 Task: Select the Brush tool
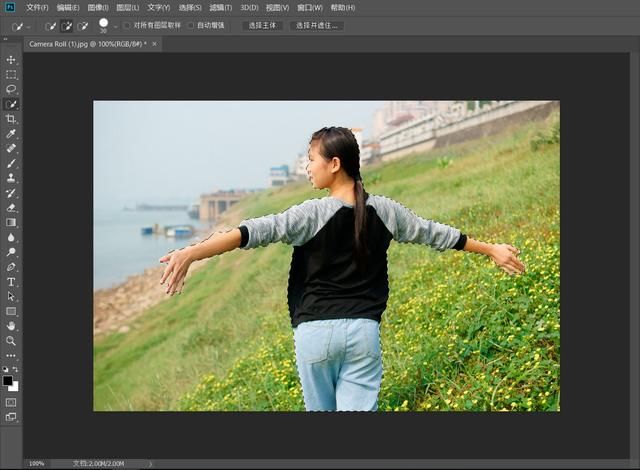(11, 163)
